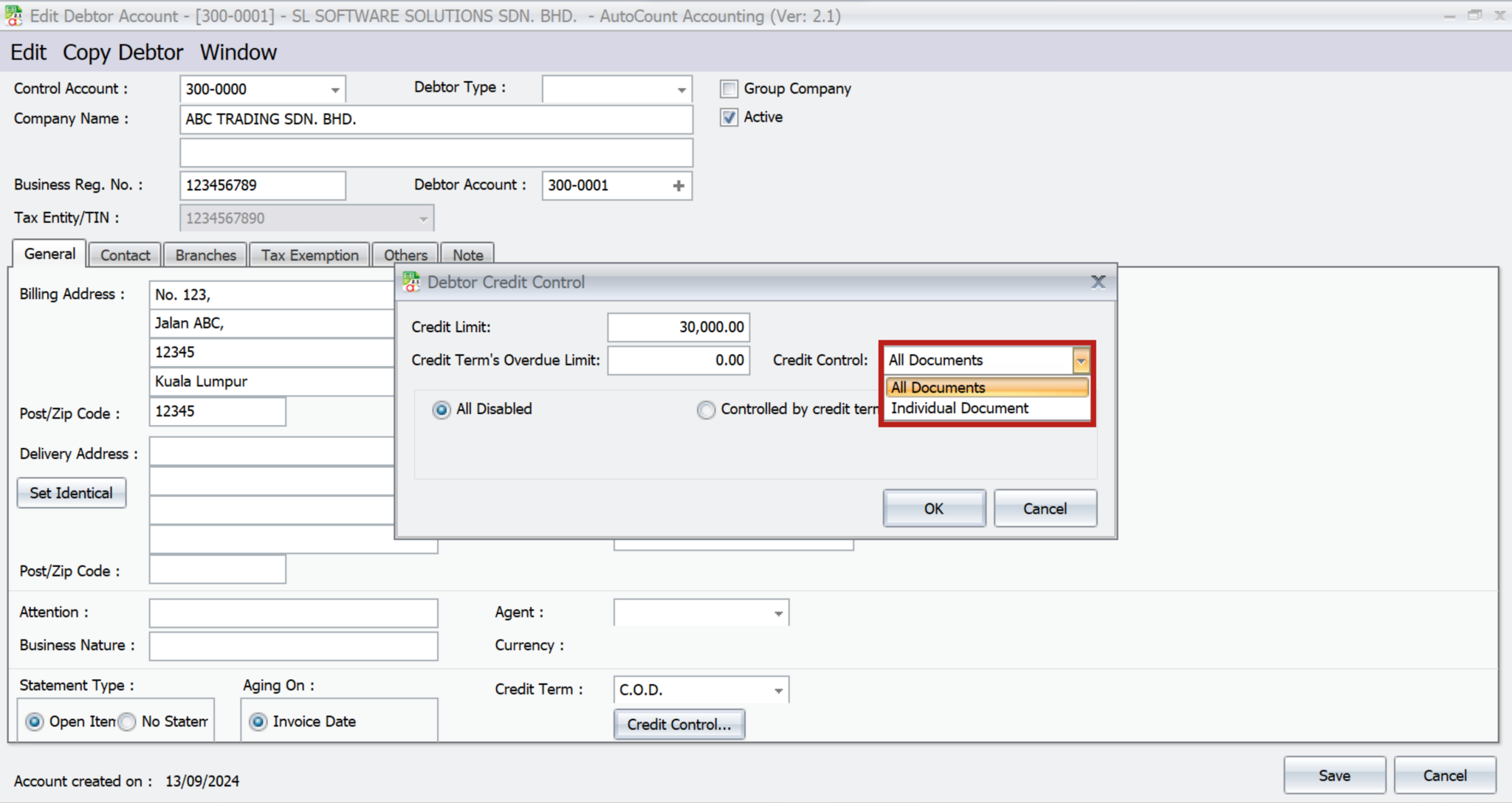The width and height of the screenshot is (1512, 803).
Task: Close the Debtor Credit Control dialog
Action: pos(1098,282)
